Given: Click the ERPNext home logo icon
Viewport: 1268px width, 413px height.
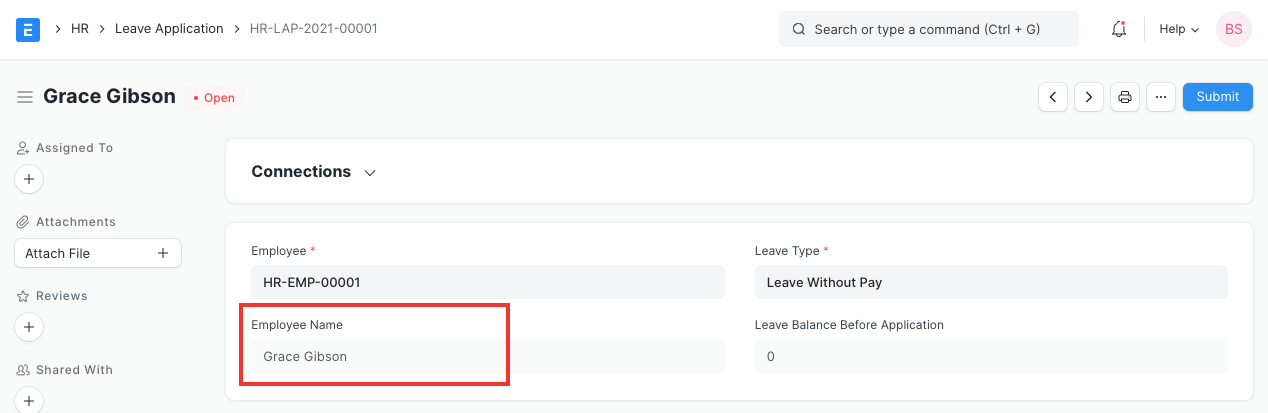Looking at the screenshot, I should (29, 29).
